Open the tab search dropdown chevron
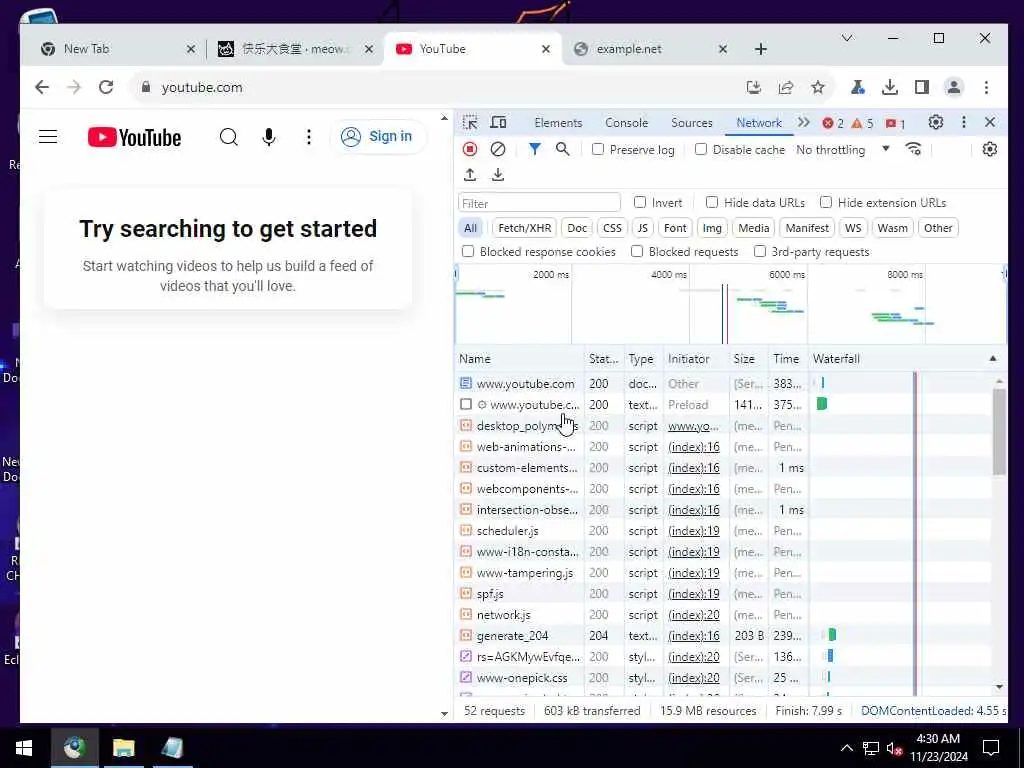The width and height of the screenshot is (1024, 768). 847,38
